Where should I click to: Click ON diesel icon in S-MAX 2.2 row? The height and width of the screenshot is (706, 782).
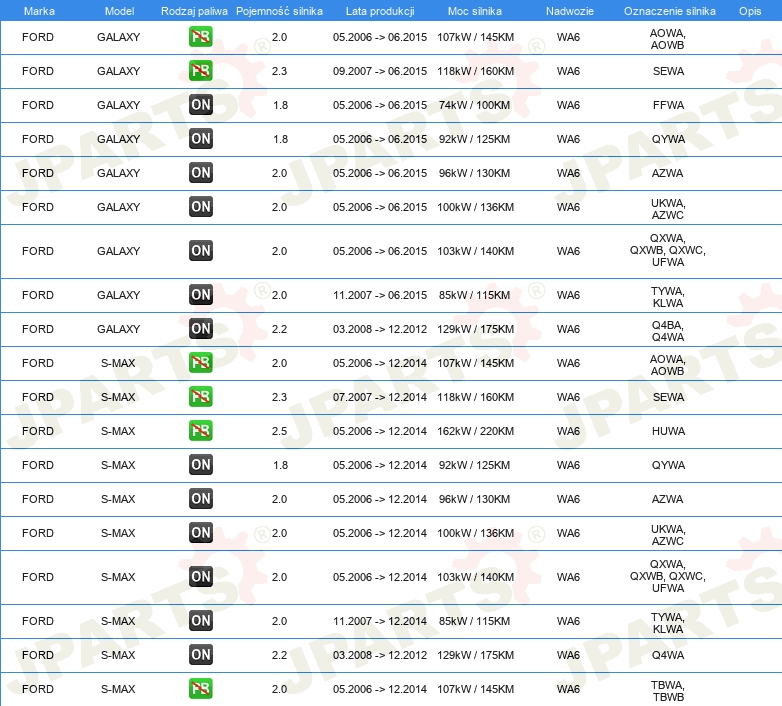[x=200, y=654]
